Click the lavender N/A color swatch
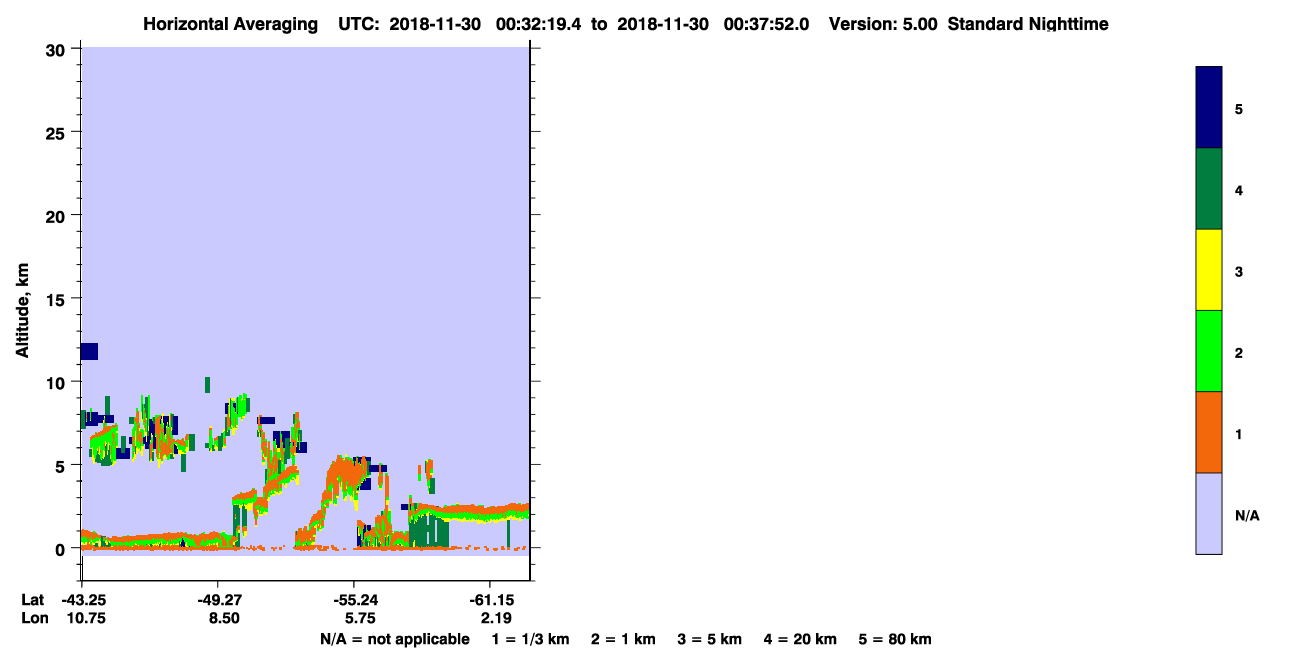Image resolution: width=1300 pixels, height=667 pixels. pos(1208,513)
